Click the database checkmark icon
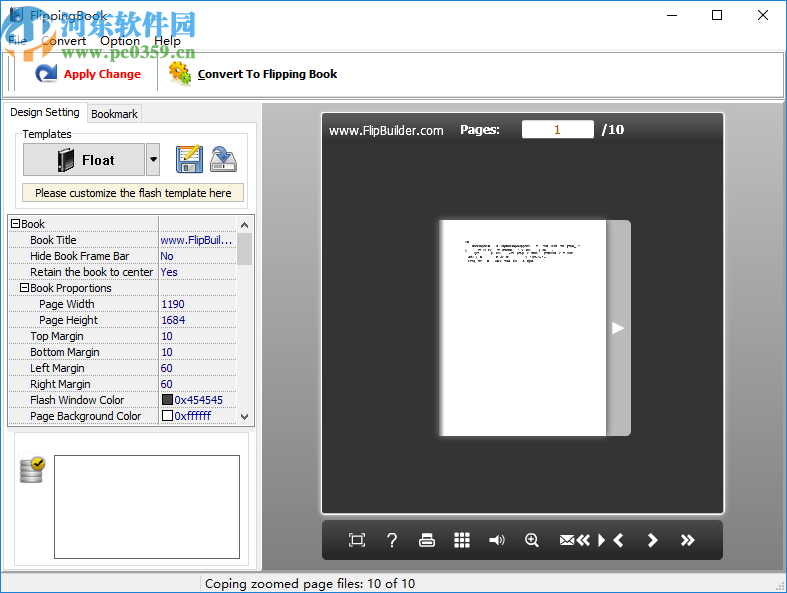The width and height of the screenshot is (787, 593). point(32,470)
